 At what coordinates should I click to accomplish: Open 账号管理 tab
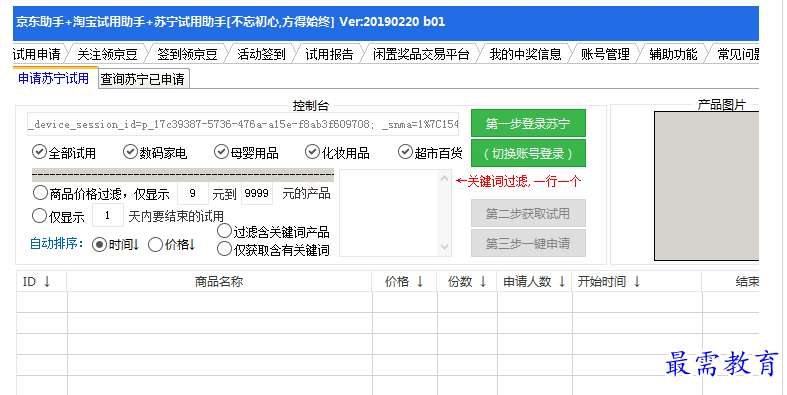coord(605,54)
